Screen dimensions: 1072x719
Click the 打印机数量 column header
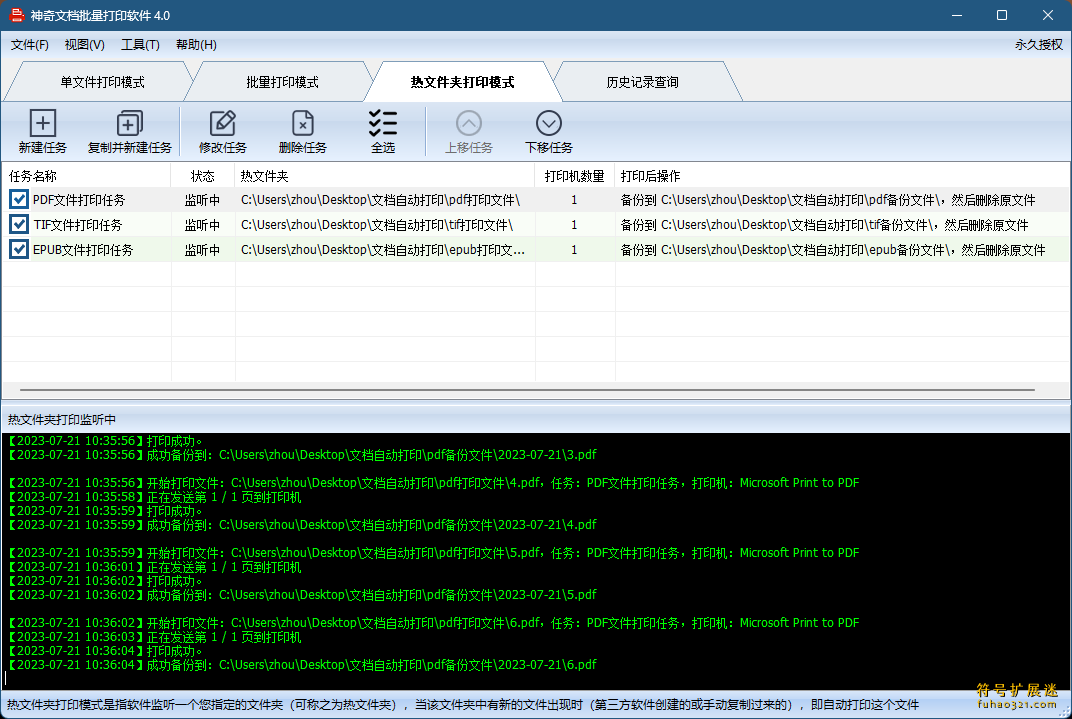(574, 176)
